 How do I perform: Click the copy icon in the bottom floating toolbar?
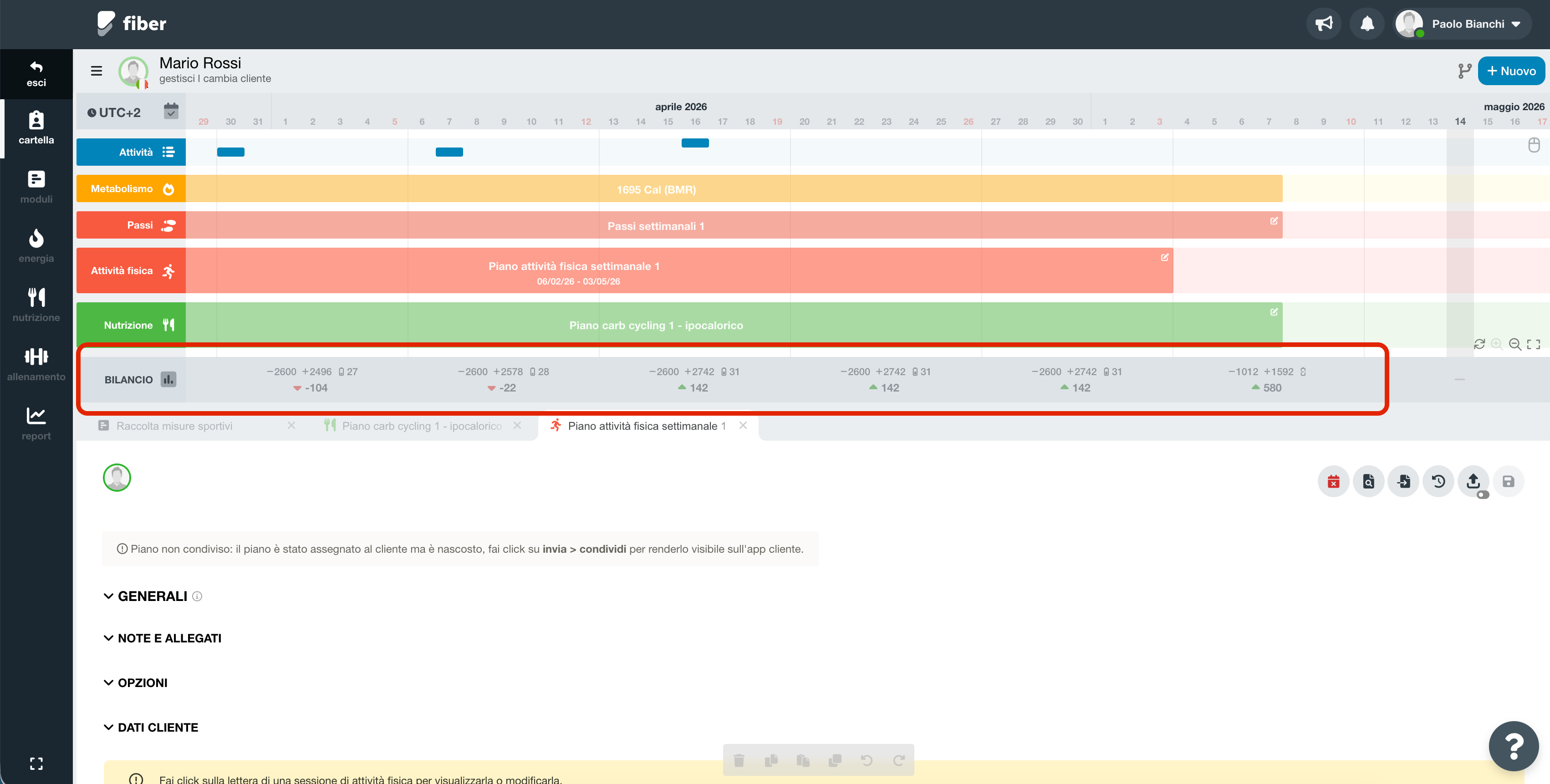click(x=771, y=760)
